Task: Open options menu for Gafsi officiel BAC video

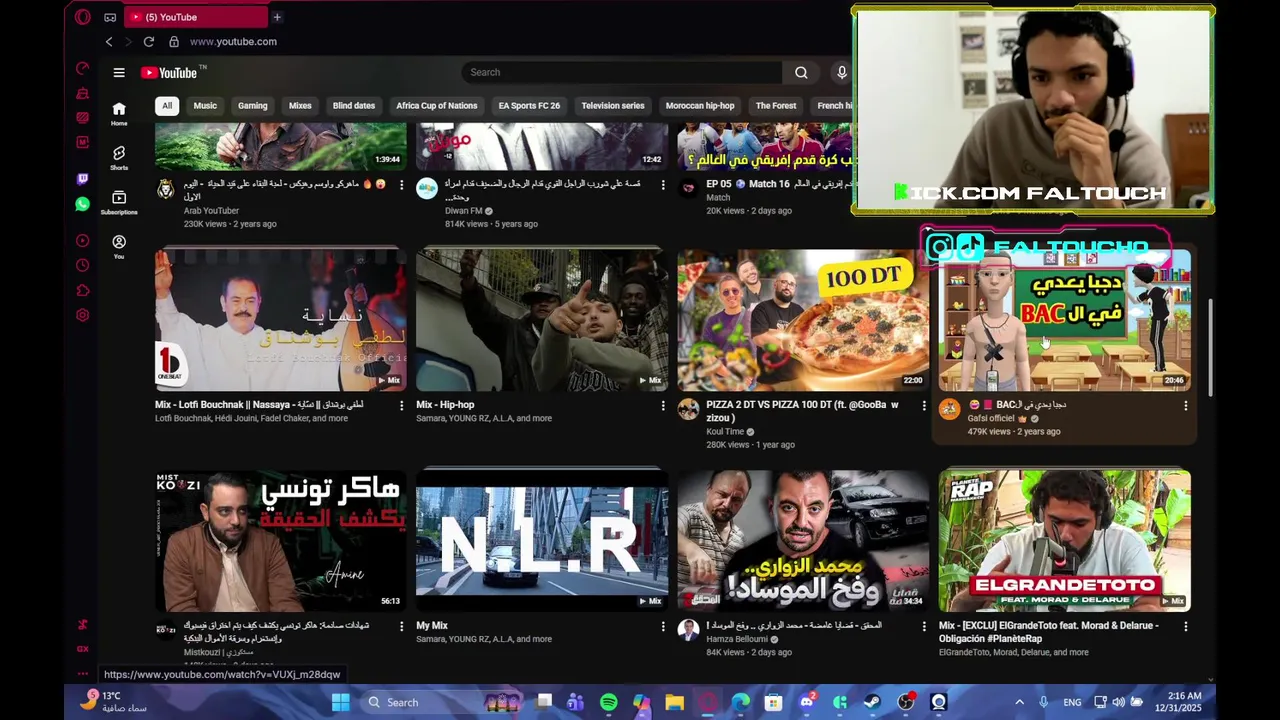Action: (x=1185, y=406)
